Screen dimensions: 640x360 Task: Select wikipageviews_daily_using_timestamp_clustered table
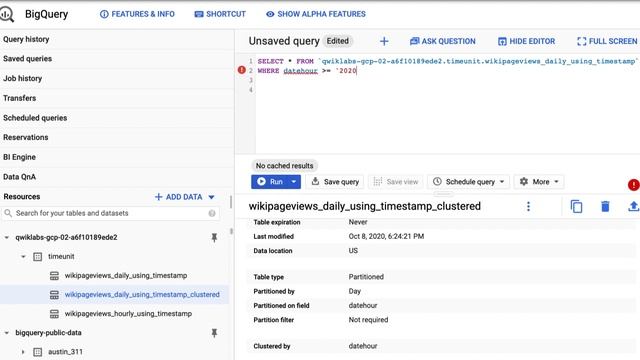(142, 294)
